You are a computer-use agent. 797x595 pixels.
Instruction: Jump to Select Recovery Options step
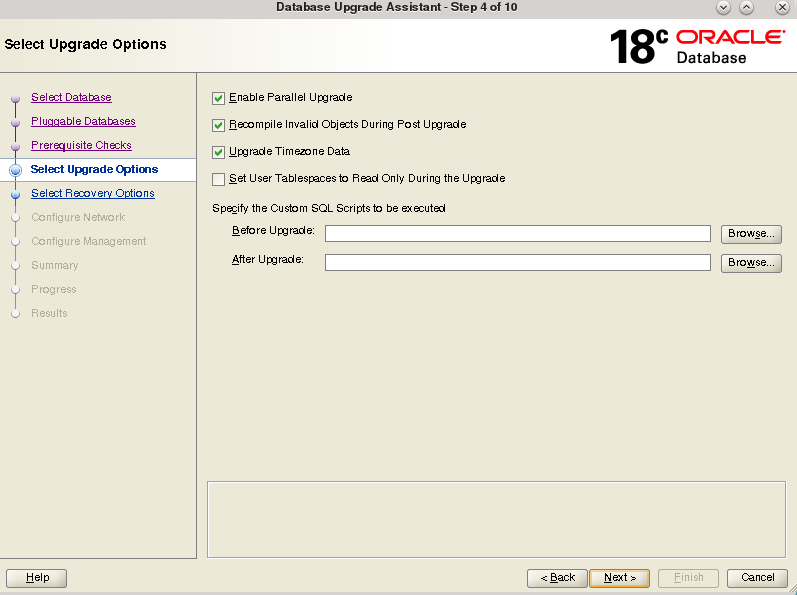(x=93, y=193)
